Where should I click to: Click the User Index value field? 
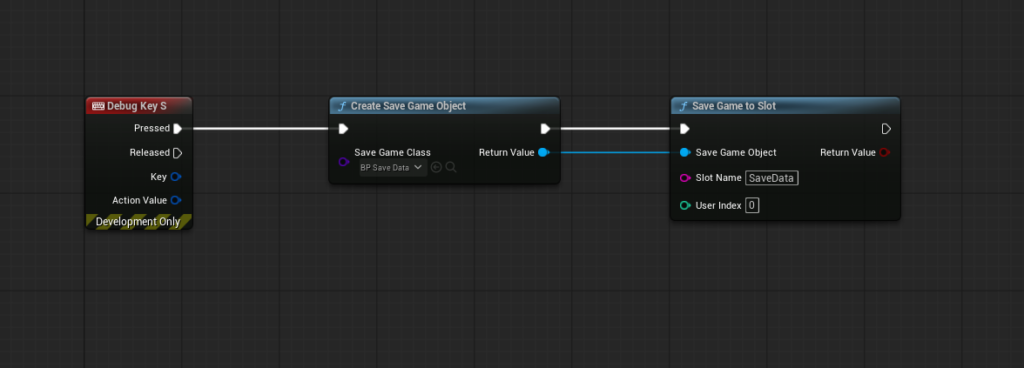(x=752, y=206)
